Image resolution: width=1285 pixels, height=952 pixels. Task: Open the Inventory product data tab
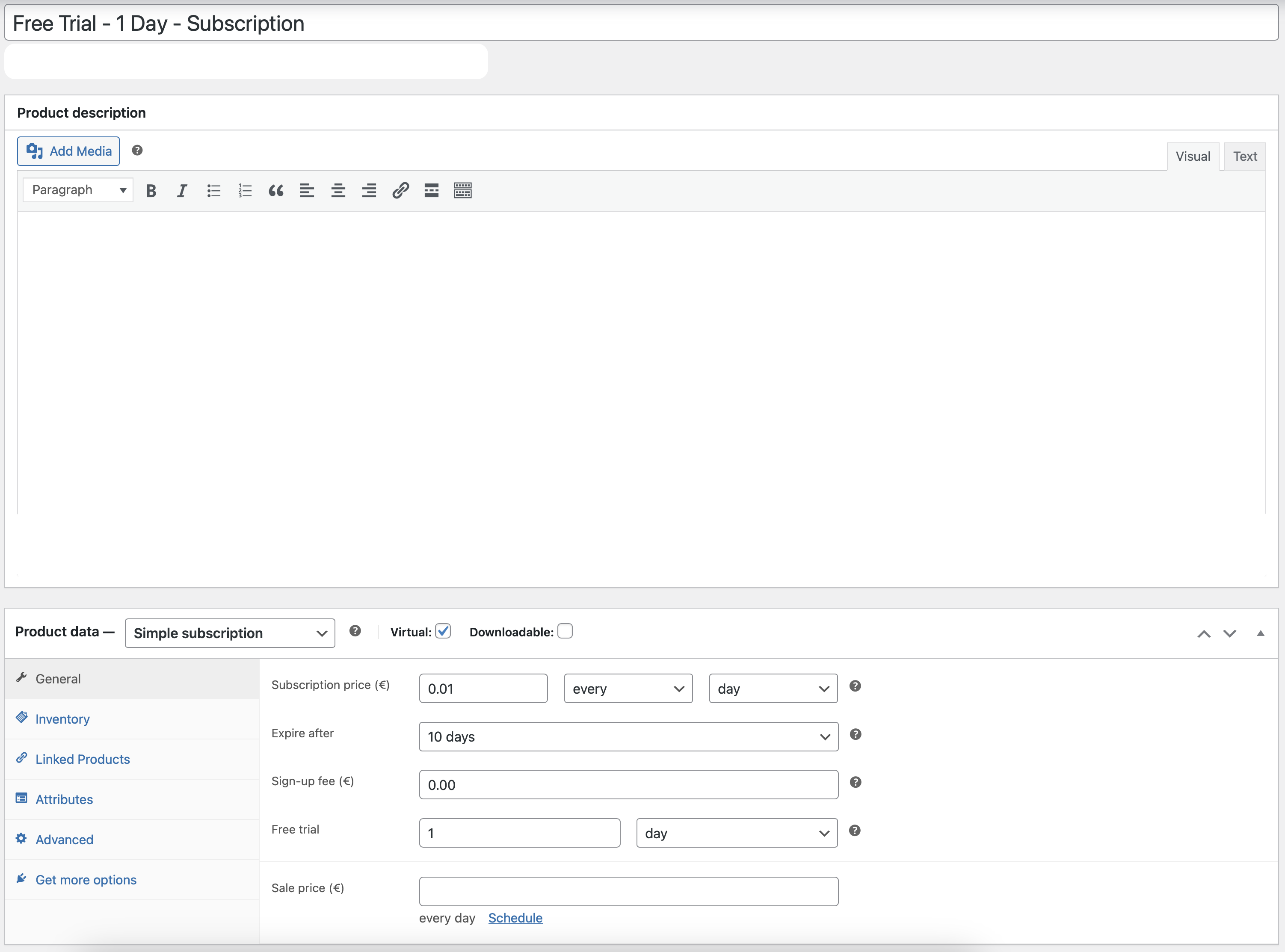[x=132, y=719]
